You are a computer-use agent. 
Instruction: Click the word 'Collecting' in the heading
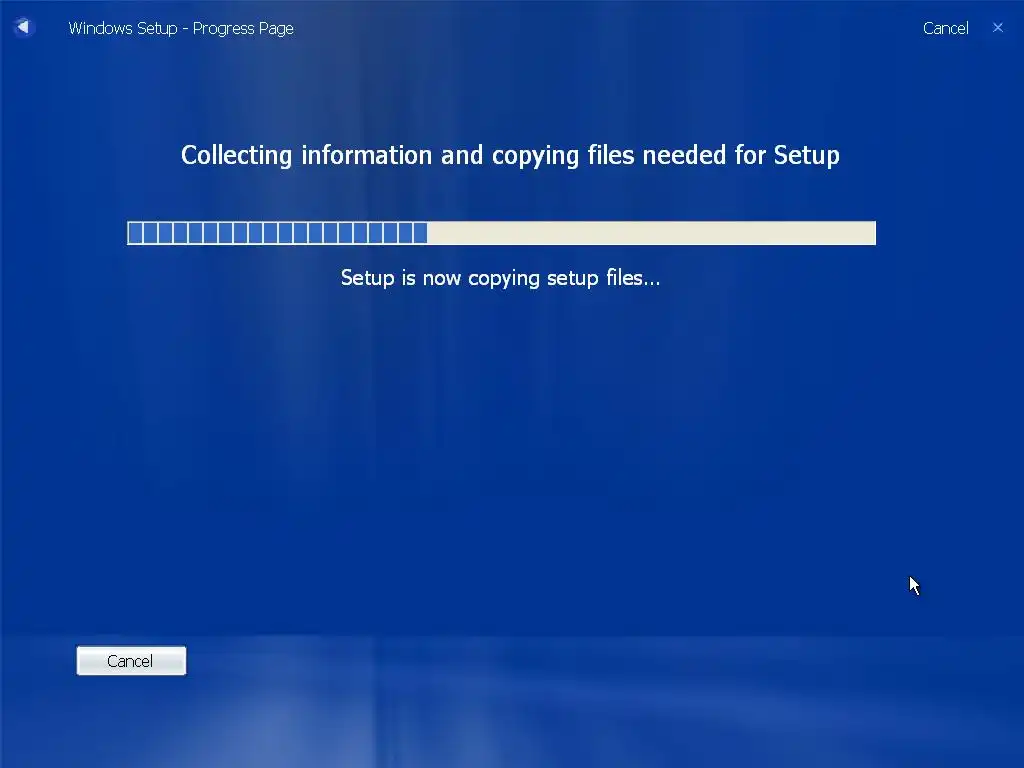236,155
